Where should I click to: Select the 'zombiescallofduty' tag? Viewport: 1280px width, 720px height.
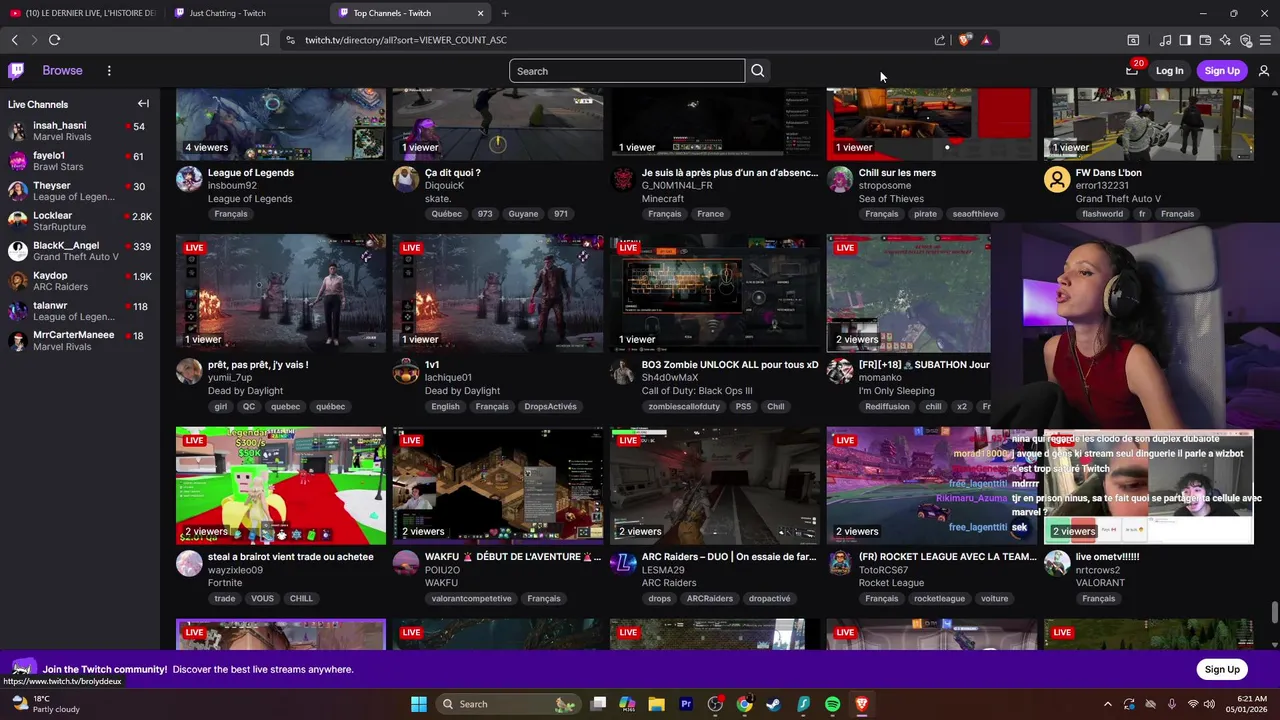684,407
